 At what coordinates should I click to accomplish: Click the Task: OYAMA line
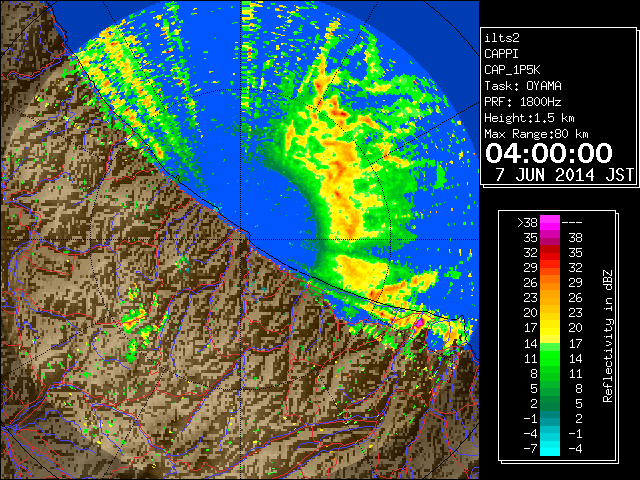pos(523,86)
